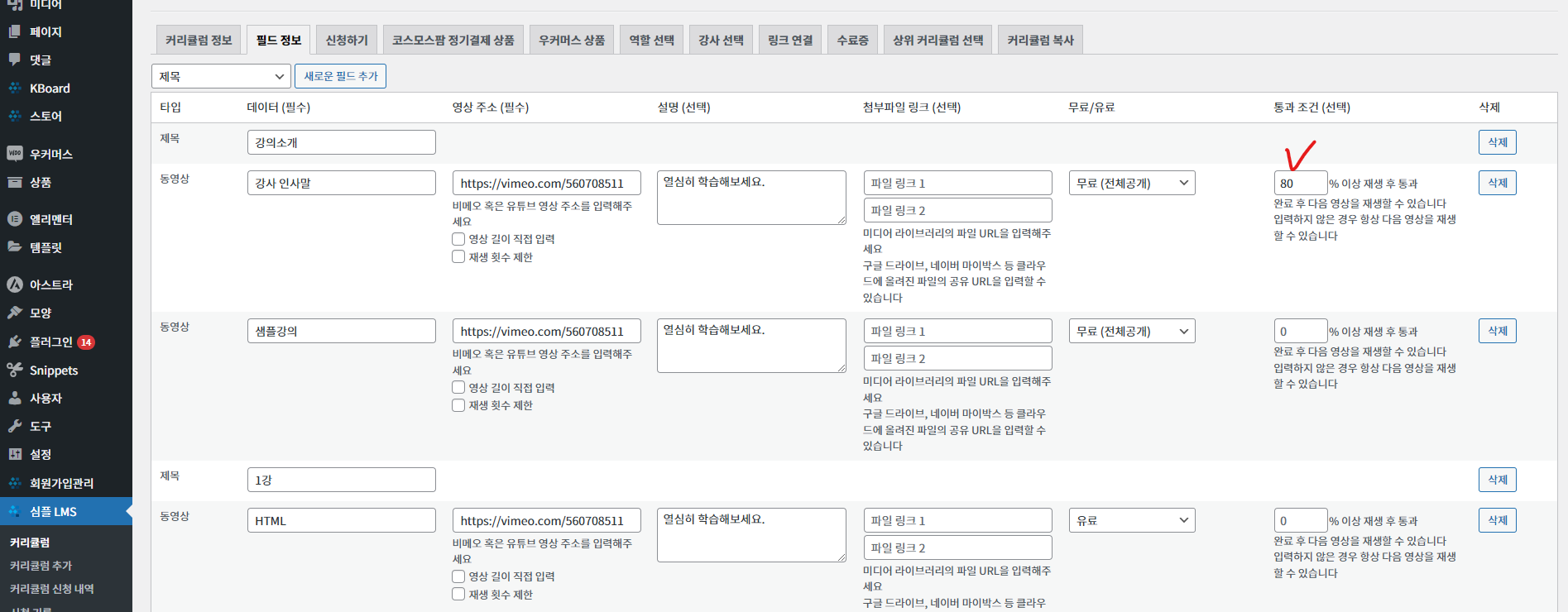Open the 페이지 menu icon in sidebar
The height and width of the screenshot is (612, 1568).
tap(15, 31)
